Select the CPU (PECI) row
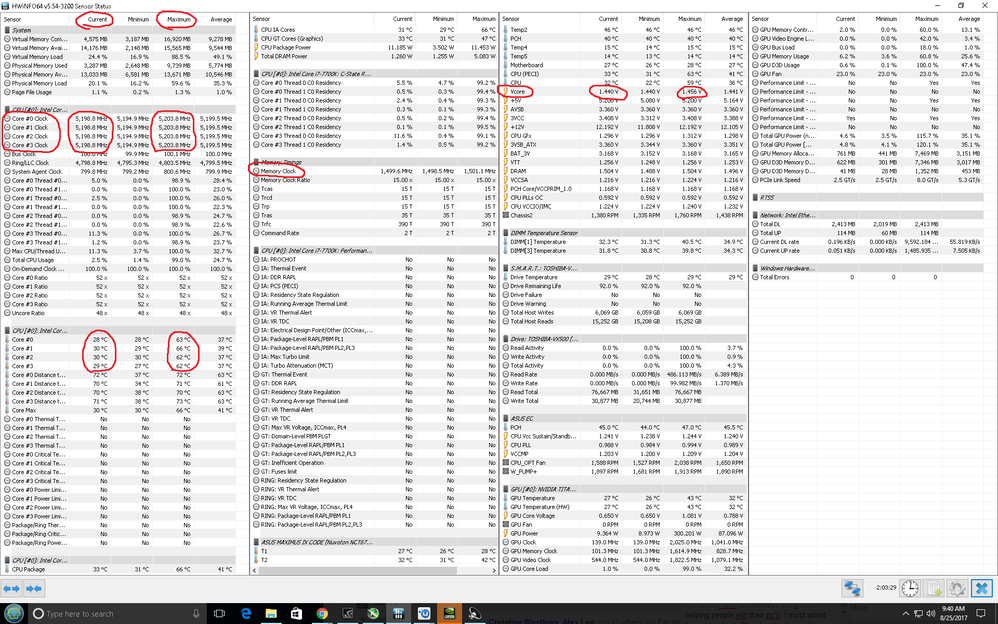The image size is (998, 624). pos(624,74)
